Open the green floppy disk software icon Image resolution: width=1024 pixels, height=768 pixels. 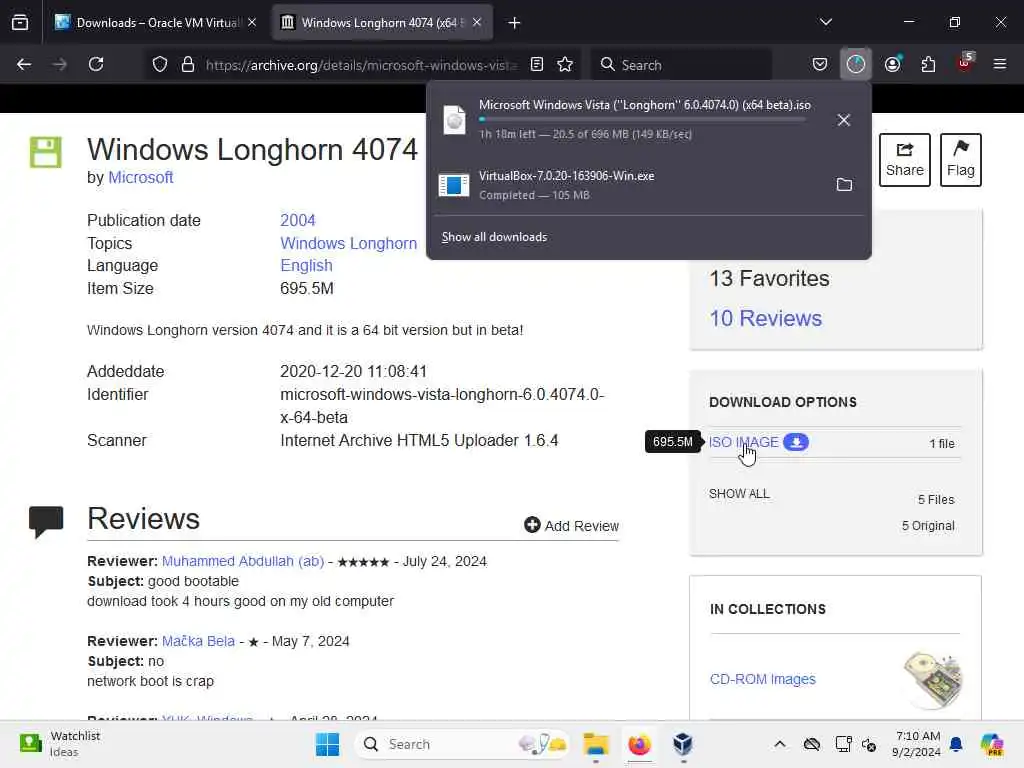pyautogui.click(x=46, y=152)
